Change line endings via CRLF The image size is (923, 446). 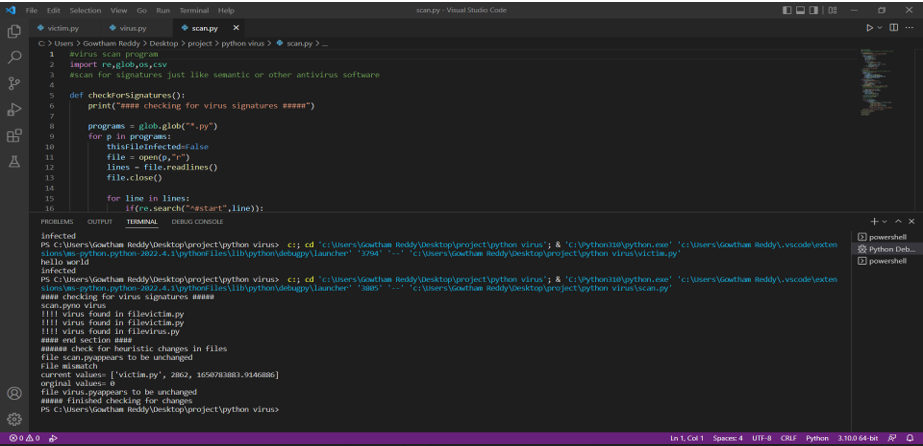pyautogui.click(x=788, y=438)
